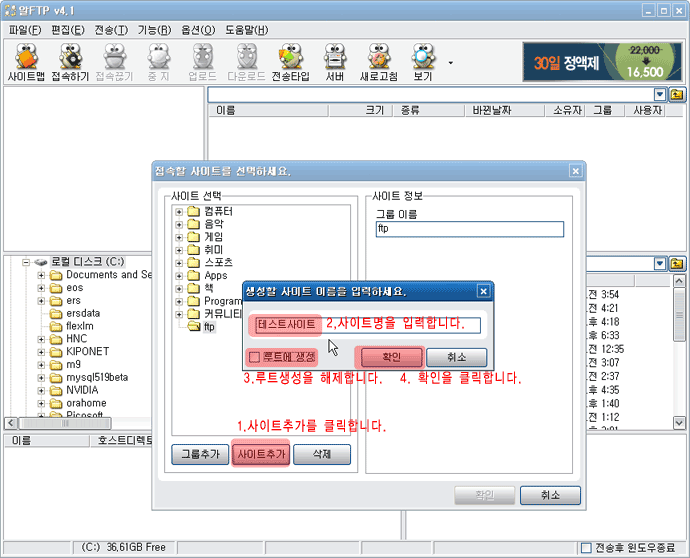Open the 보기 view icon
This screenshot has width=690, height=558.
423,62
